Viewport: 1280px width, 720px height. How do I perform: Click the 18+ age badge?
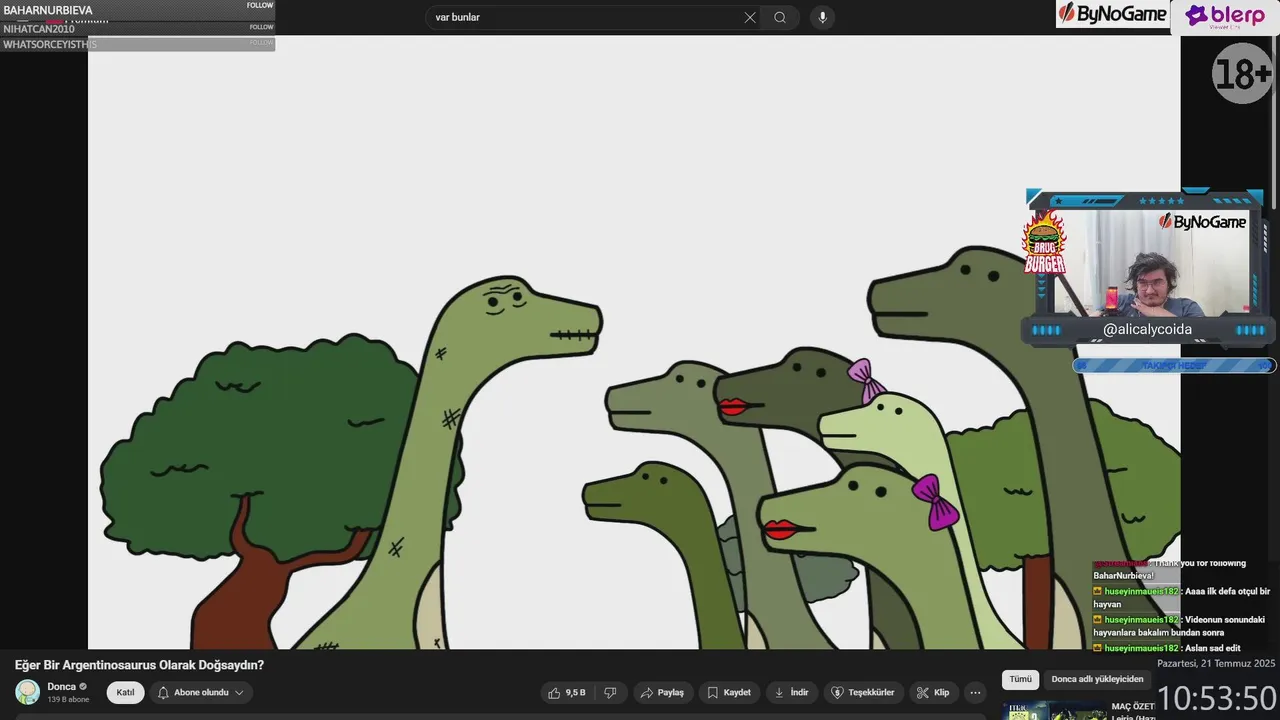coord(1242,73)
